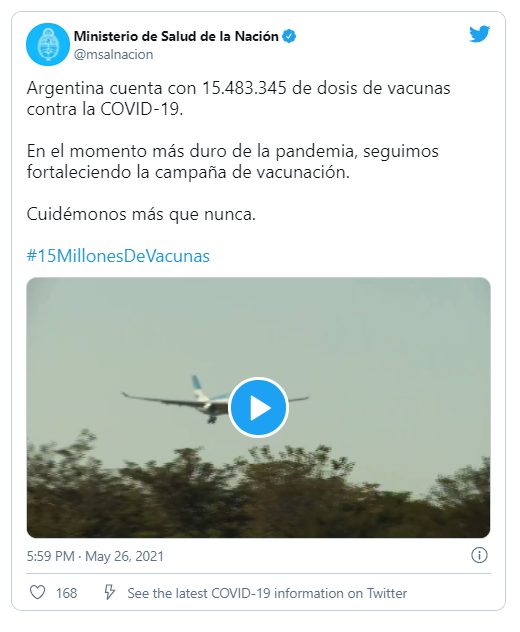Open the #15MillonesDeVacunas hashtag

(118, 256)
